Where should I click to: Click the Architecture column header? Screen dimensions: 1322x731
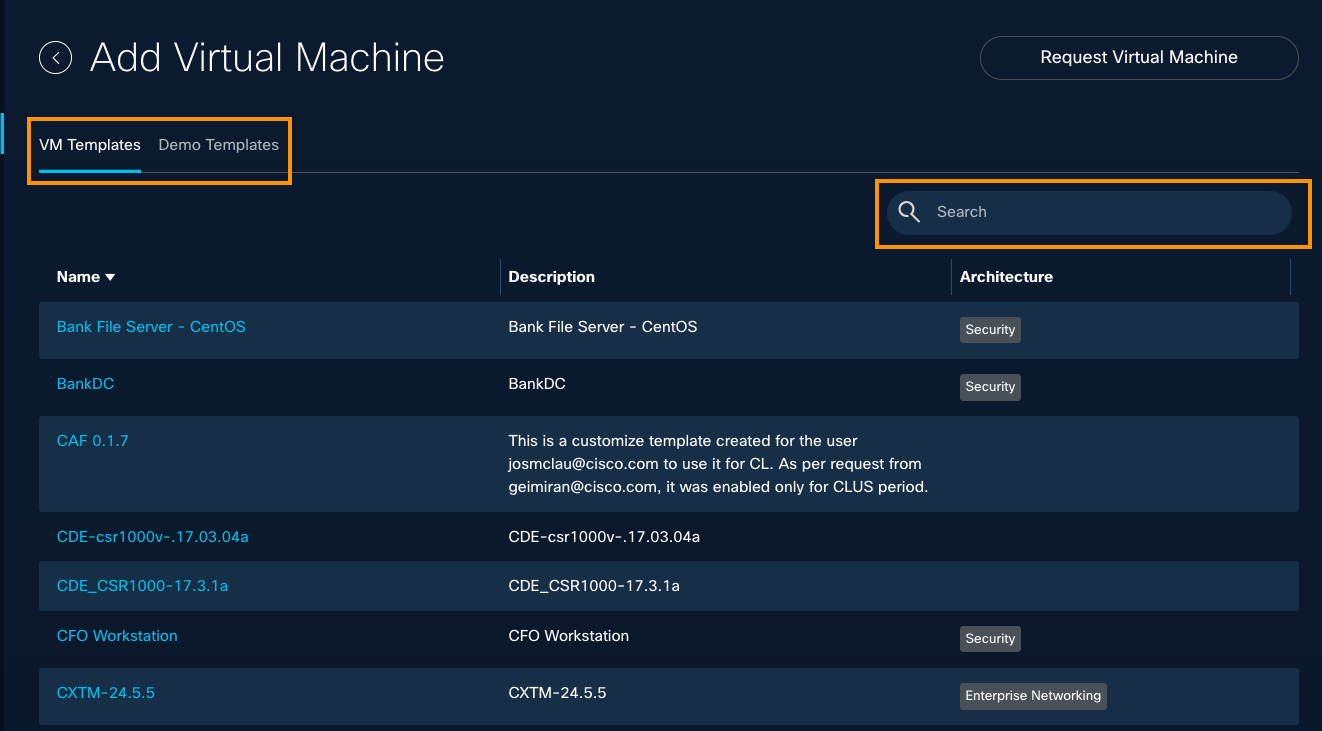[1006, 277]
